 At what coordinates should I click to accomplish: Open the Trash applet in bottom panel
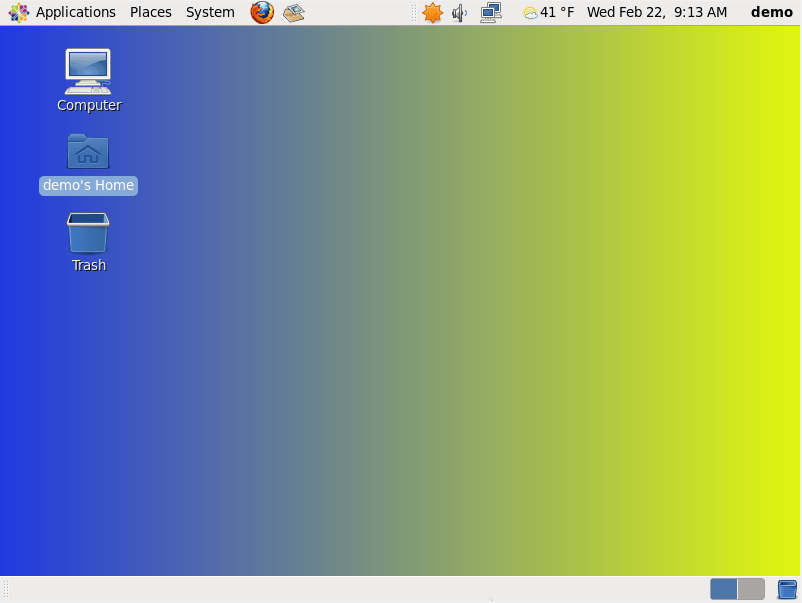pos(787,589)
